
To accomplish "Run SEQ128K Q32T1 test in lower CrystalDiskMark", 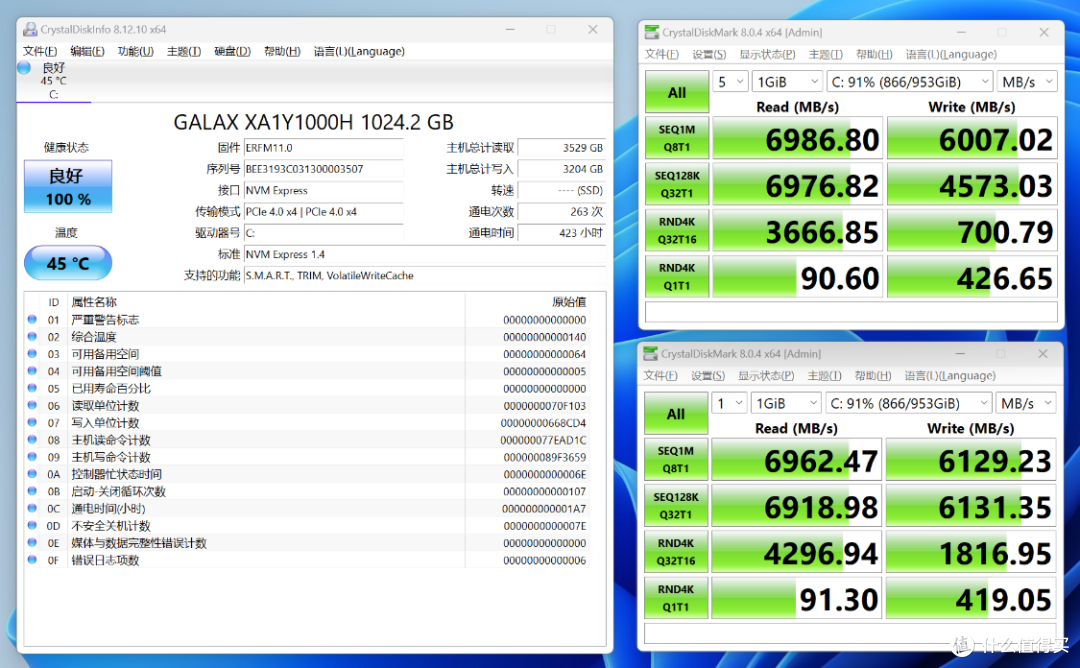I will click(675, 505).
